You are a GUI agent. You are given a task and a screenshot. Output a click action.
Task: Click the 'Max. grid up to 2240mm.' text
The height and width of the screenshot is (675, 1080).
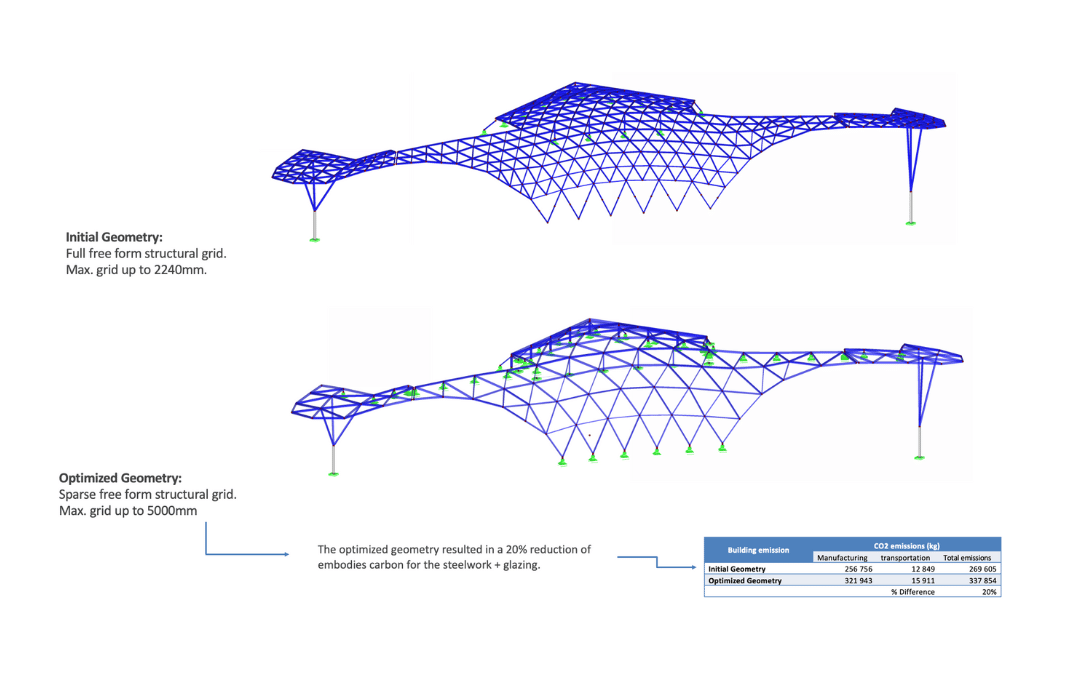click(x=135, y=270)
